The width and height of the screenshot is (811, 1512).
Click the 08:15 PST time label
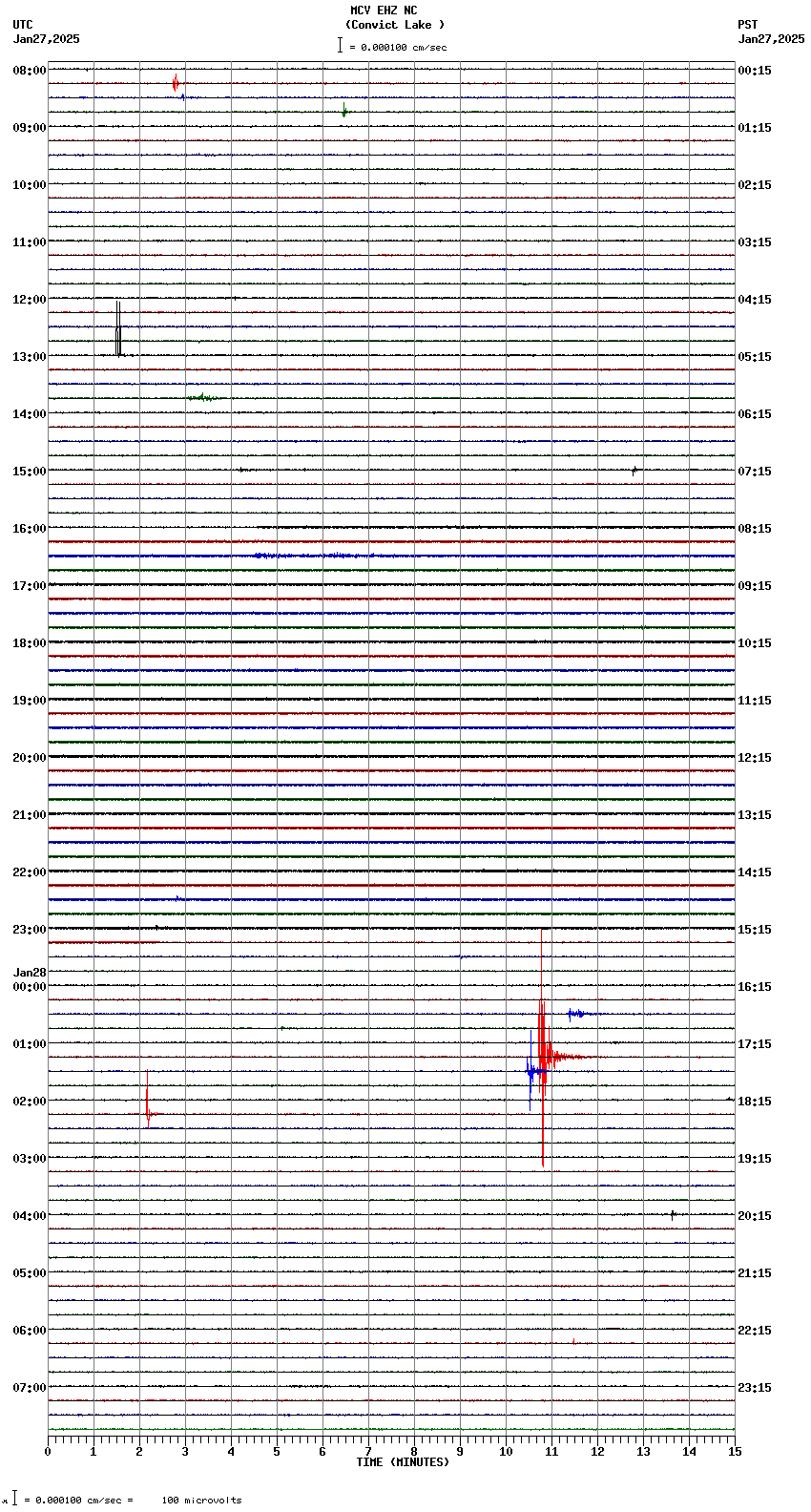point(755,529)
